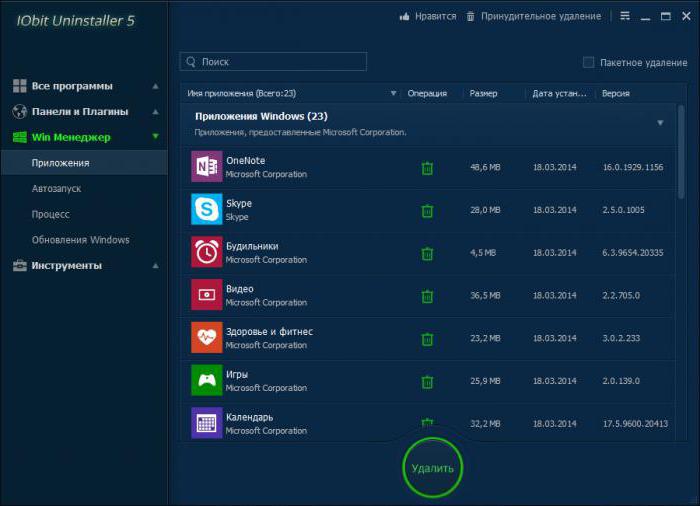This screenshot has width=700, height=506.
Task: Enable the Пакетное удаление checkbox
Action: (x=588, y=62)
